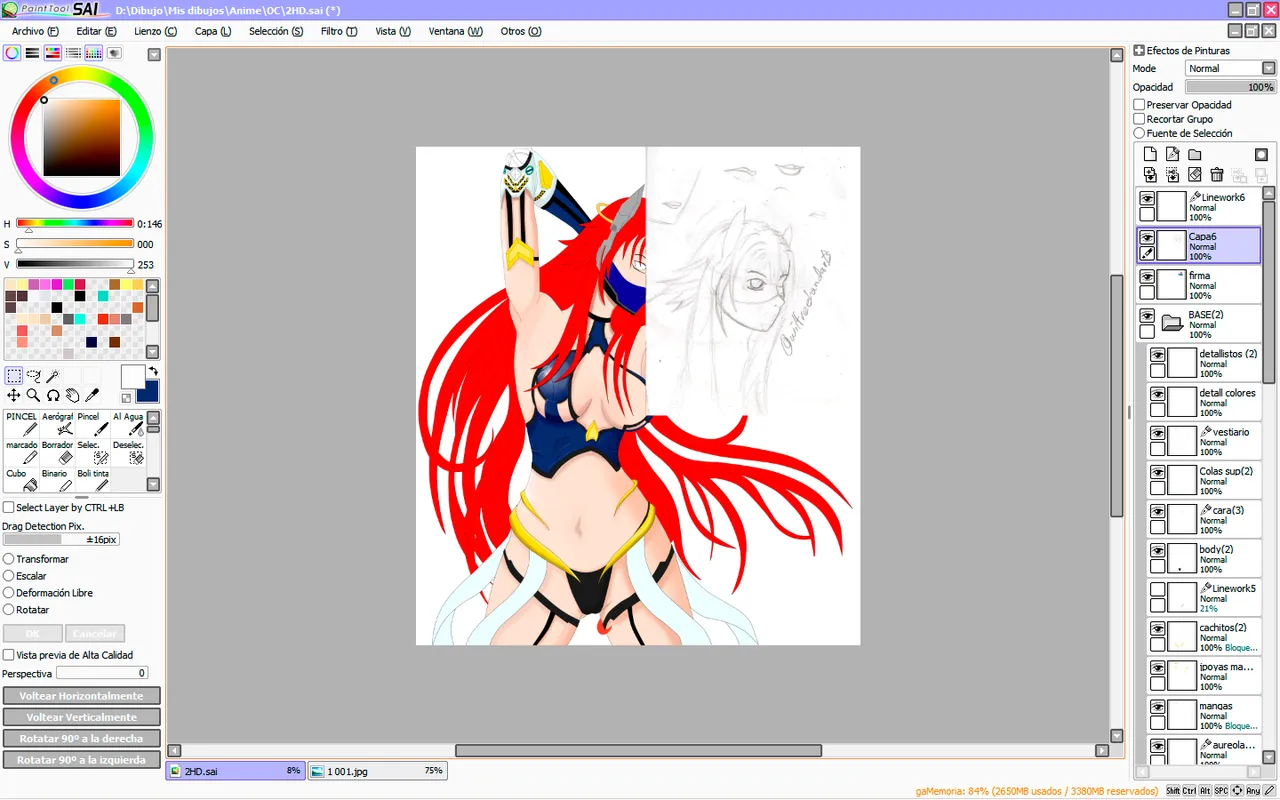1280x800 pixels.
Task: Choose the Boli tinta ink pen tool
Action: pos(94,480)
